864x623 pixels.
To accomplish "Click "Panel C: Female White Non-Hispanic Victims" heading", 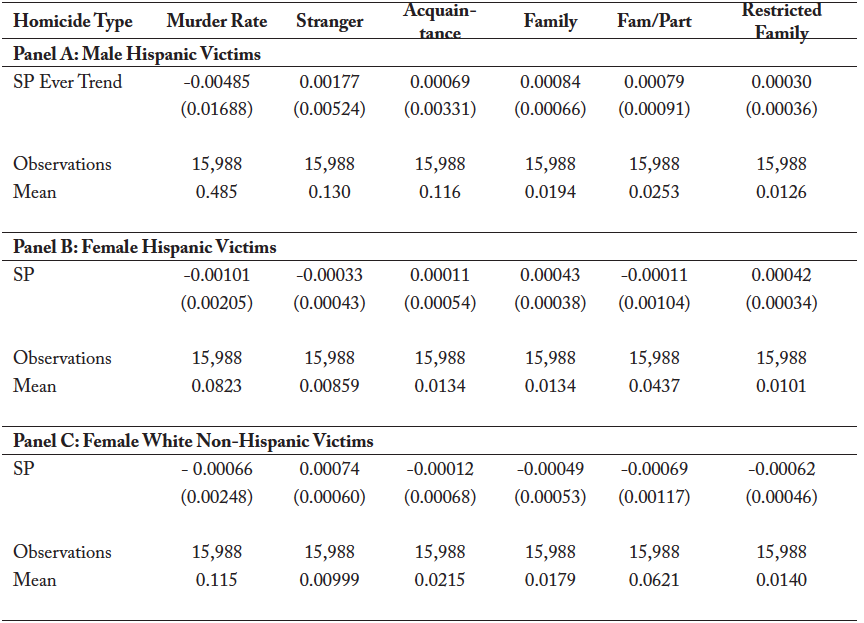I will 193,441.
